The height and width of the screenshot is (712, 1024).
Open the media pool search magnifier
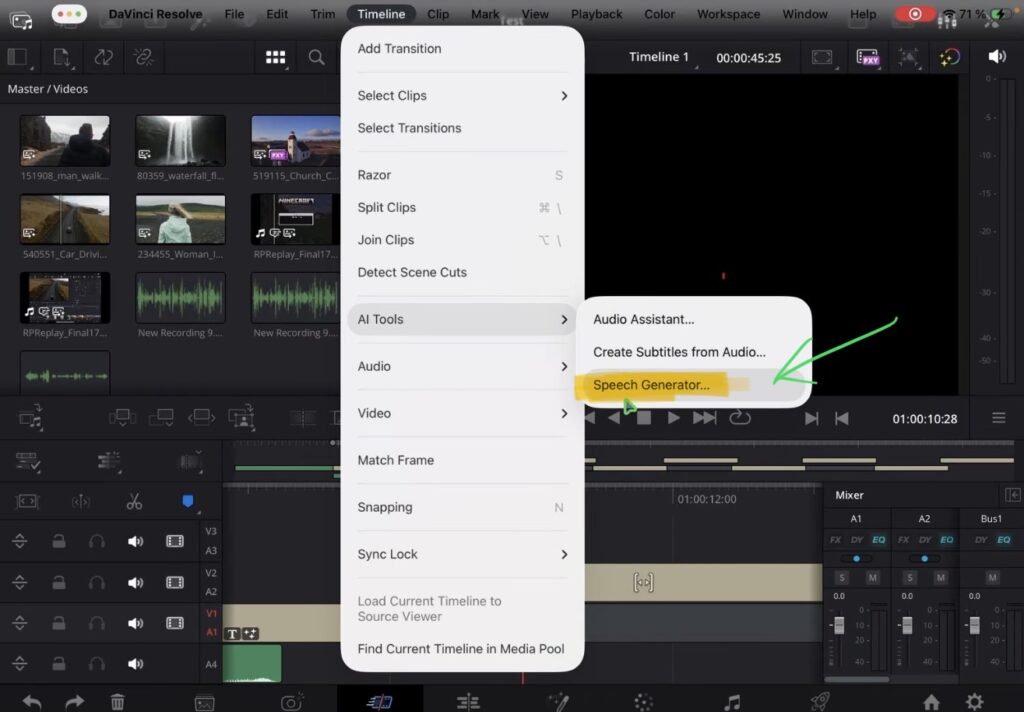[316, 57]
